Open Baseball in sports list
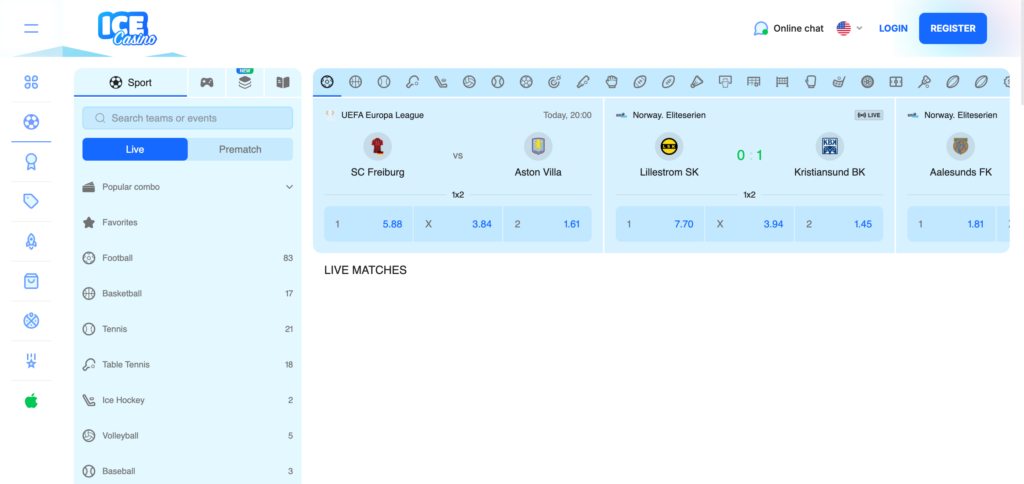This screenshot has width=1024, height=484. click(187, 471)
